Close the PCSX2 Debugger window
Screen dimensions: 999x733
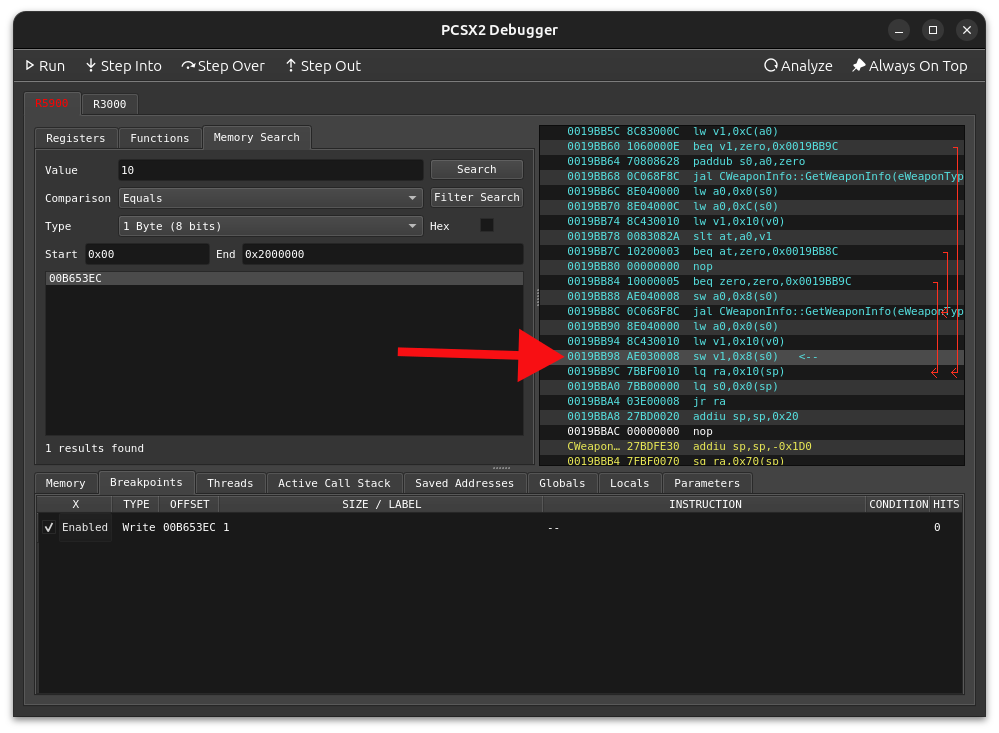967,30
